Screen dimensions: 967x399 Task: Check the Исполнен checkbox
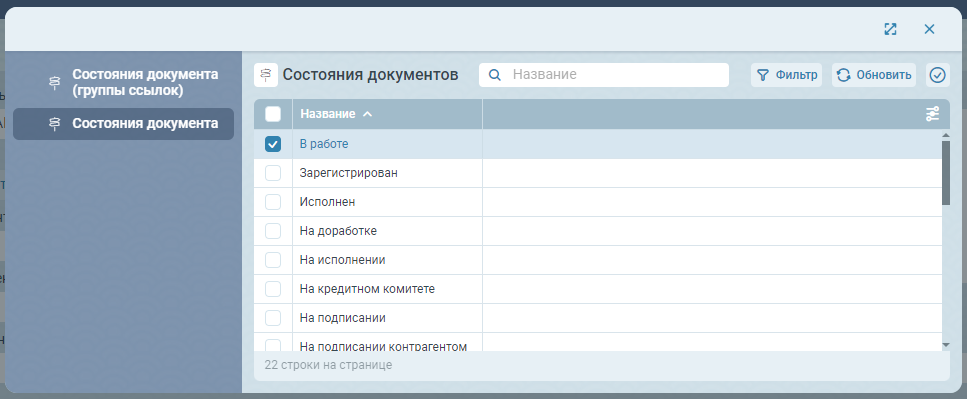(x=273, y=202)
